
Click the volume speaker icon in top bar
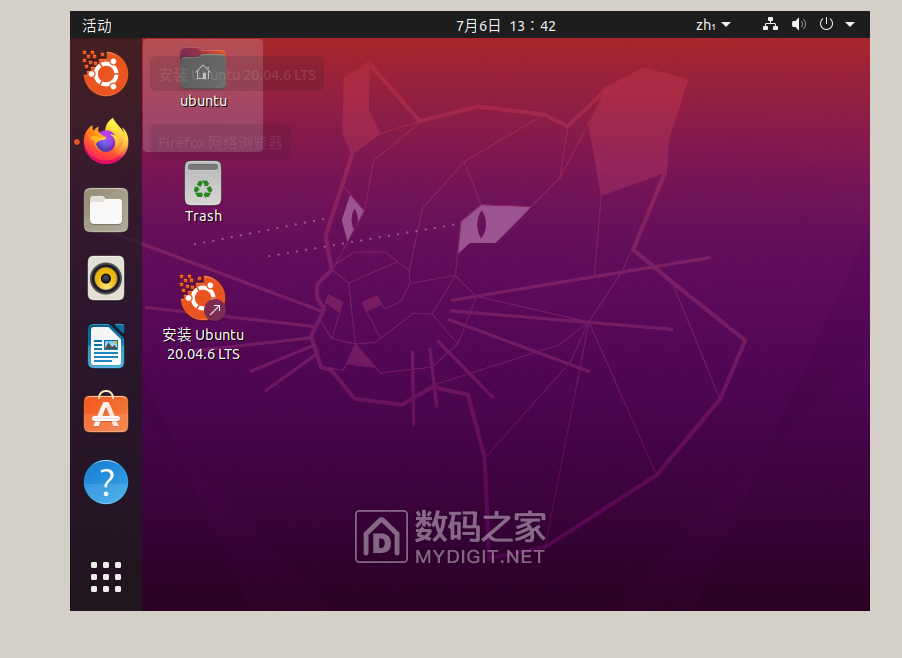[798, 24]
